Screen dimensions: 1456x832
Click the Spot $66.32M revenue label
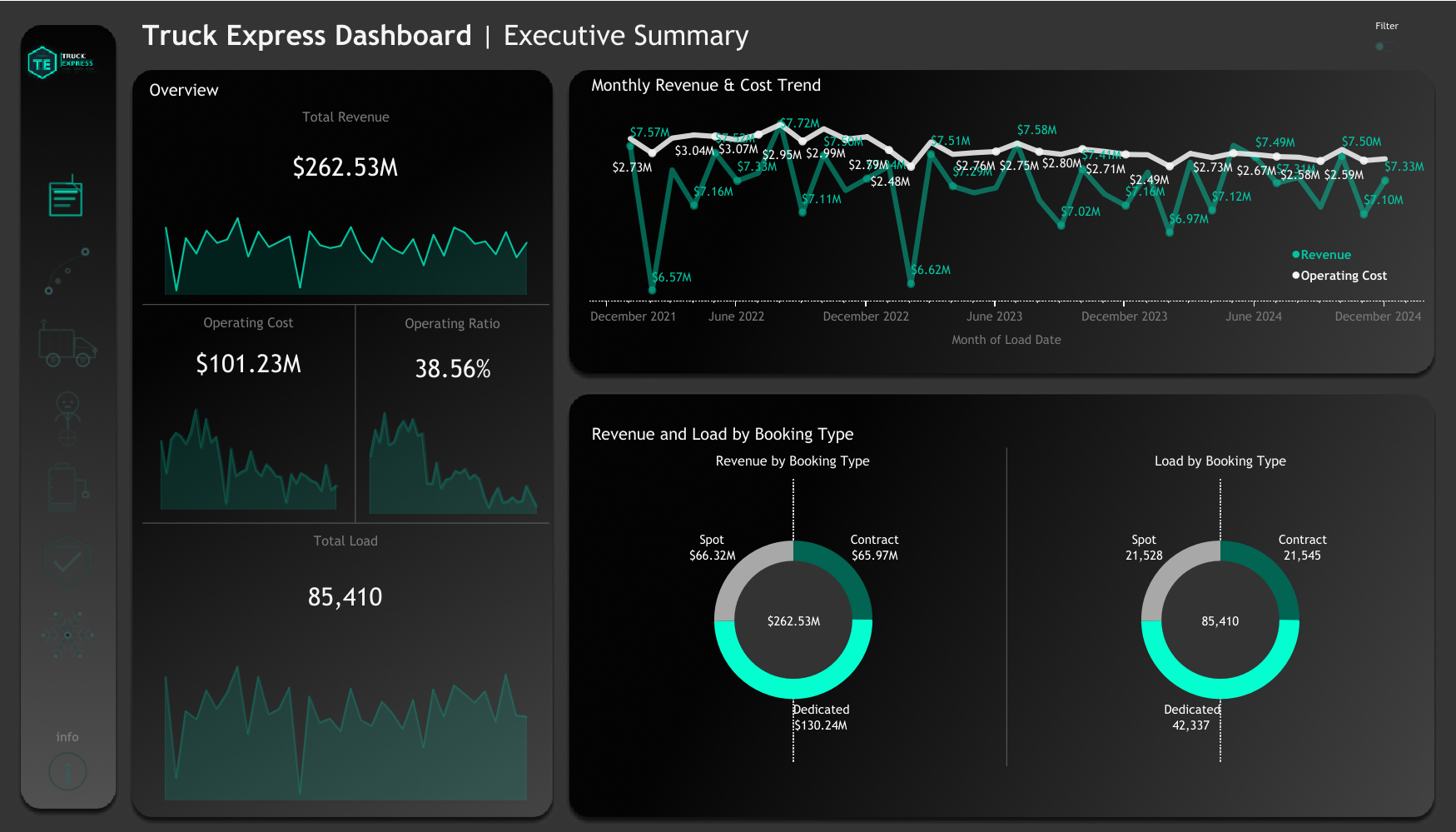(x=712, y=548)
